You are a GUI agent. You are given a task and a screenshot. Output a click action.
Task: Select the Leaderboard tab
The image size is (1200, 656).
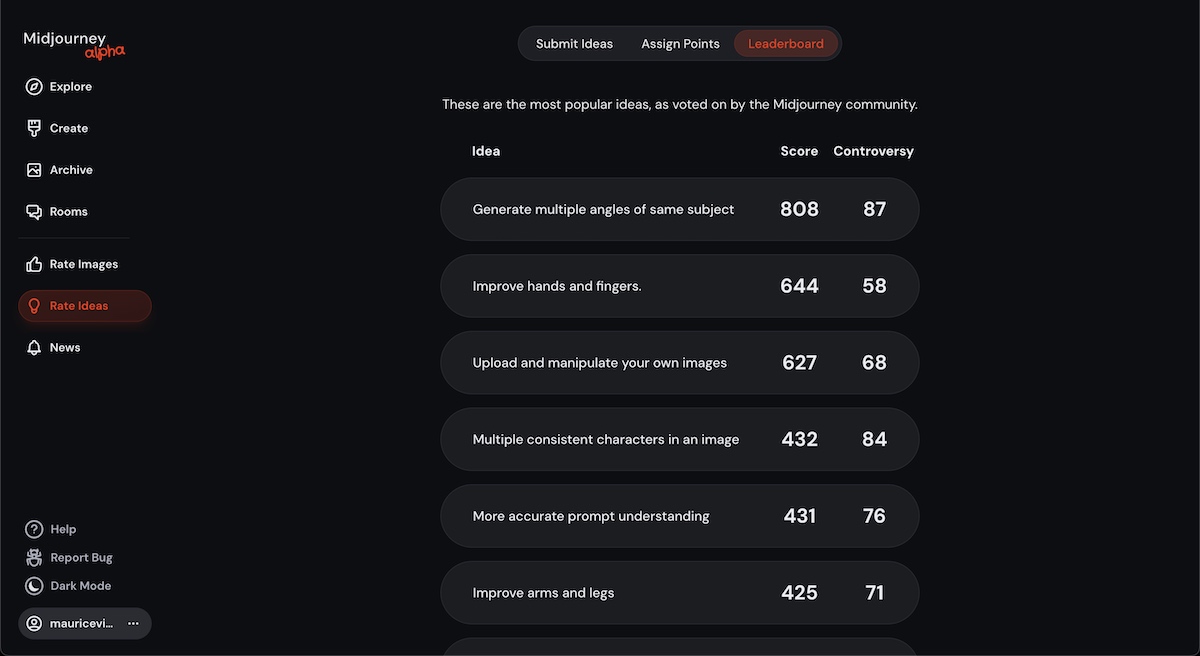click(786, 44)
